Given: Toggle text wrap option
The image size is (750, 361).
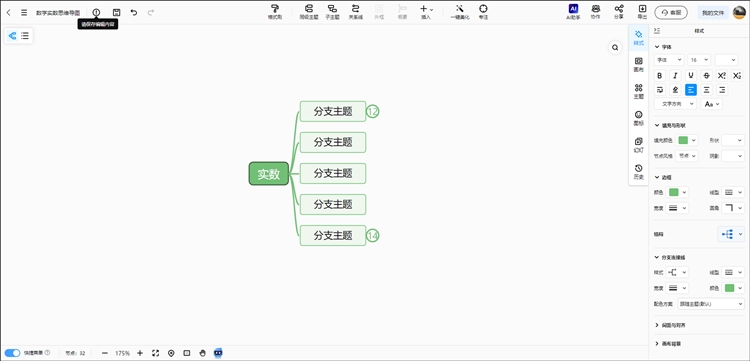Looking at the screenshot, I should pyautogui.click(x=660, y=89).
